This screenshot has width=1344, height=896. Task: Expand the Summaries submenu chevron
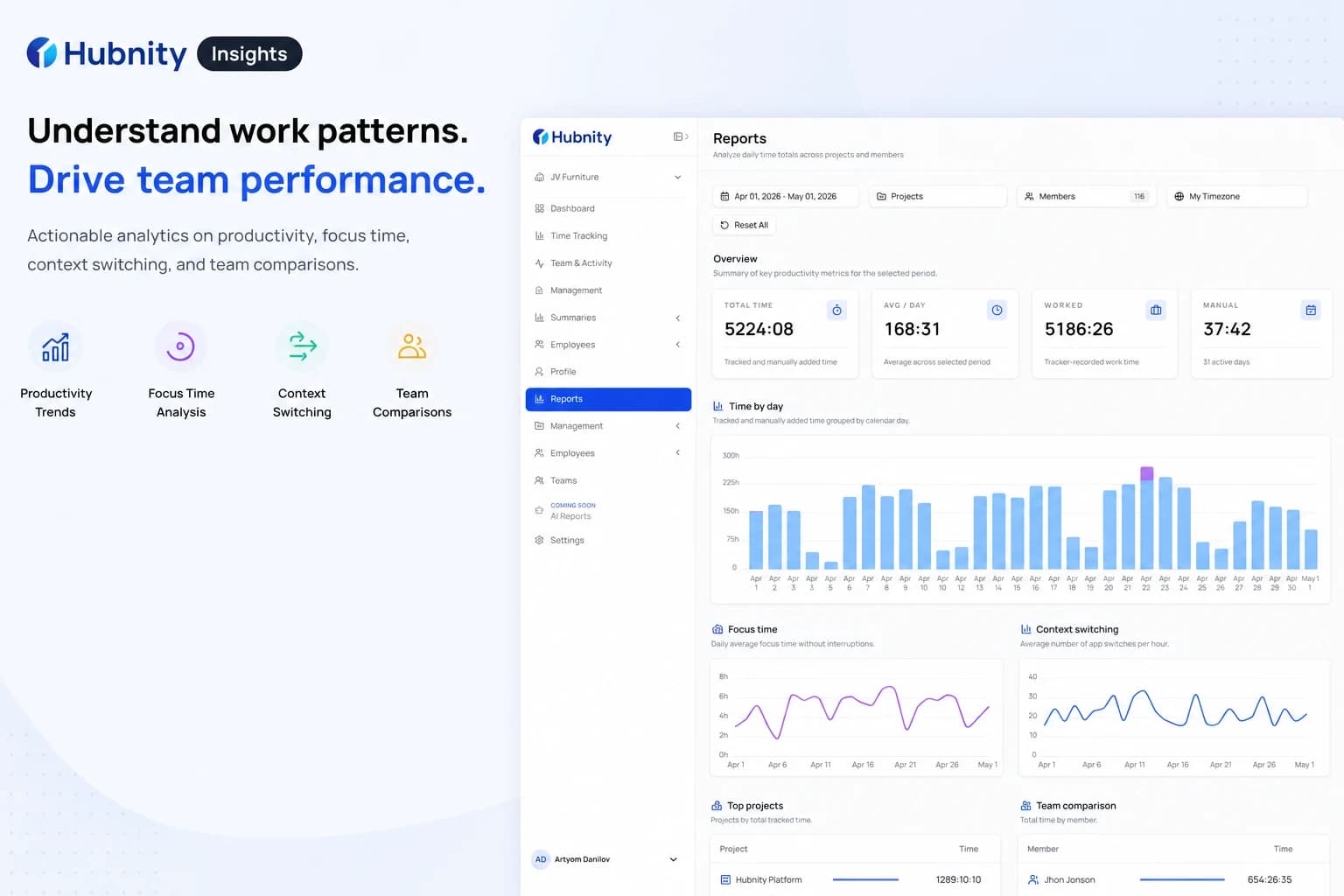[678, 318]
